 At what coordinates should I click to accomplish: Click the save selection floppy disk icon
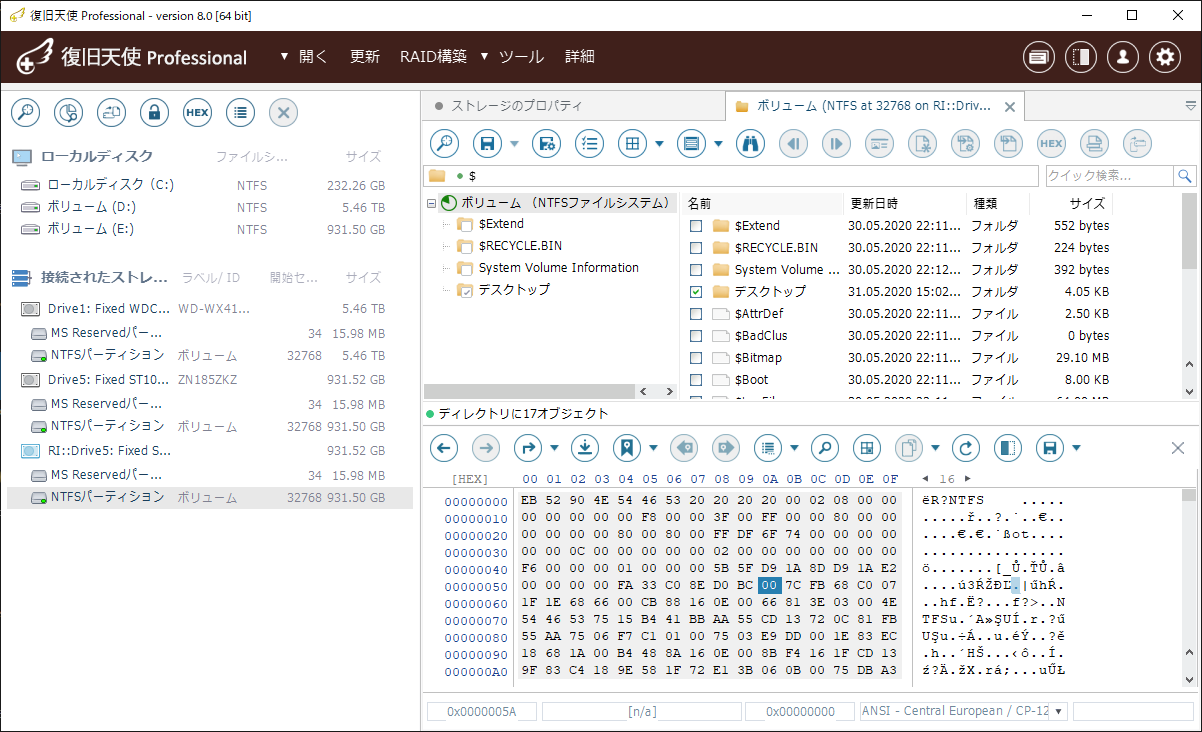[487, 144]
